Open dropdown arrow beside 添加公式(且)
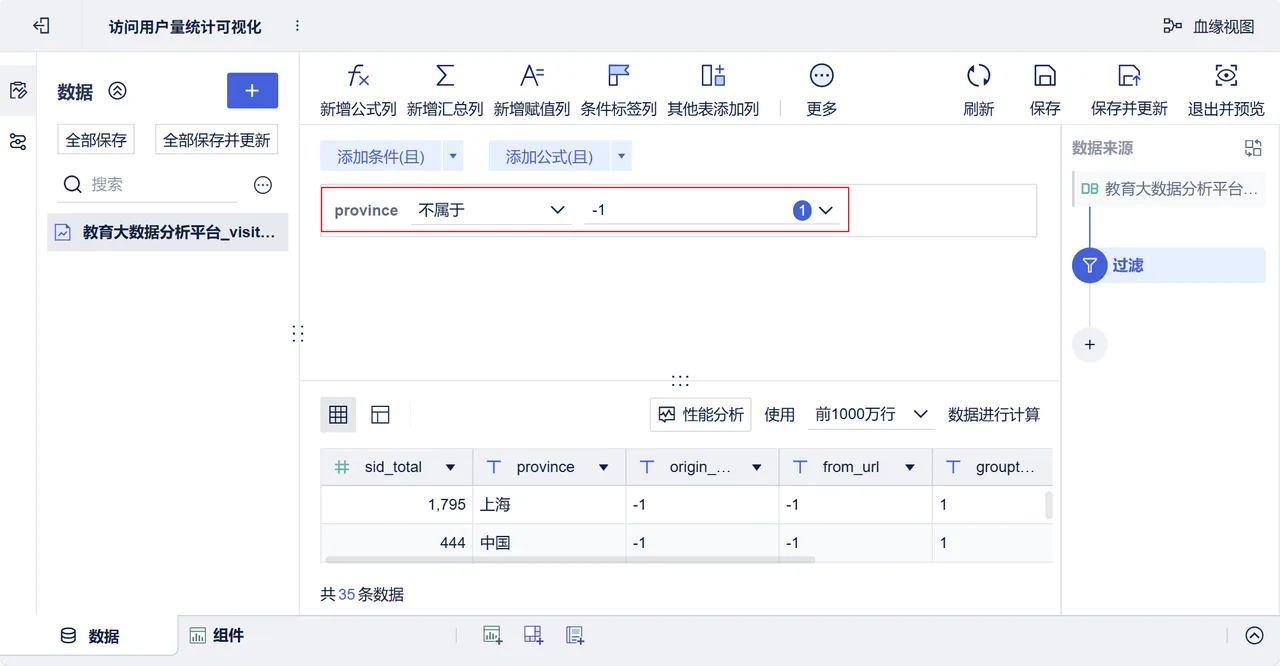Image resolution: width=1280 pixels, height=666 pixels. coord(621,156)
